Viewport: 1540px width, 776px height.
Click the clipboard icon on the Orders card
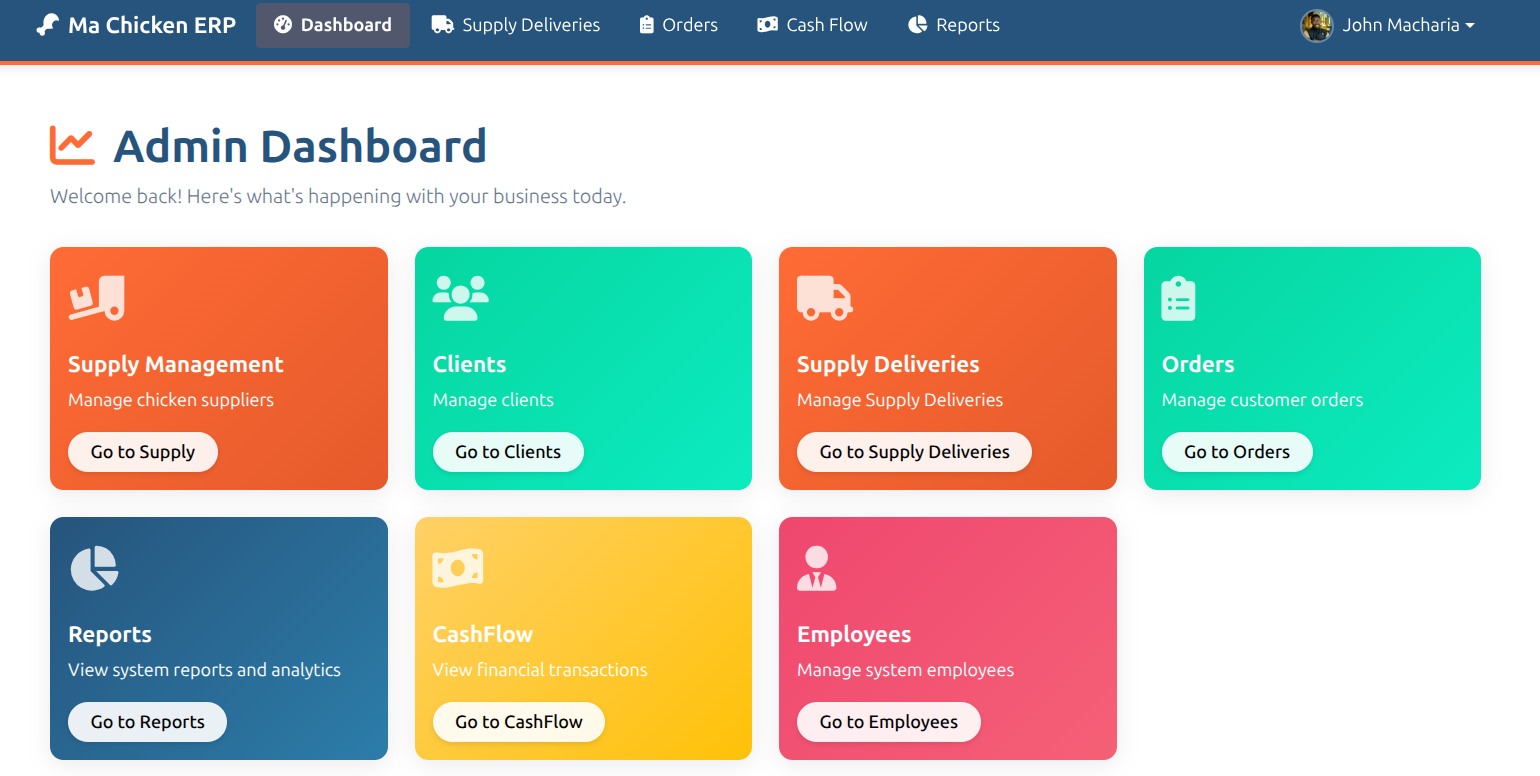[x=1178, y=297]
